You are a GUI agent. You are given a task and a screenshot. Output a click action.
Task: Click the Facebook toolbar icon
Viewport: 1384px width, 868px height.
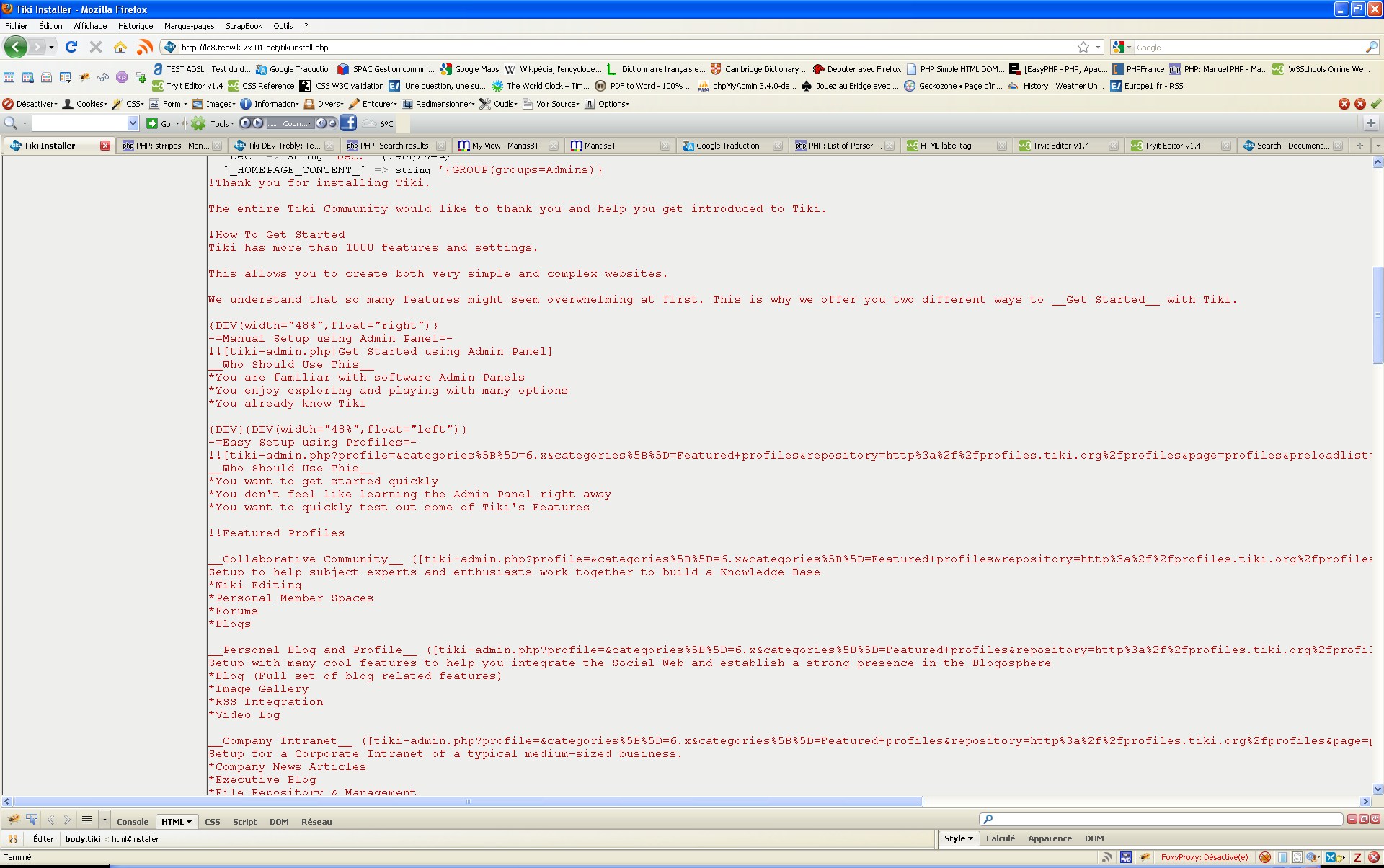tap(347, 123)
